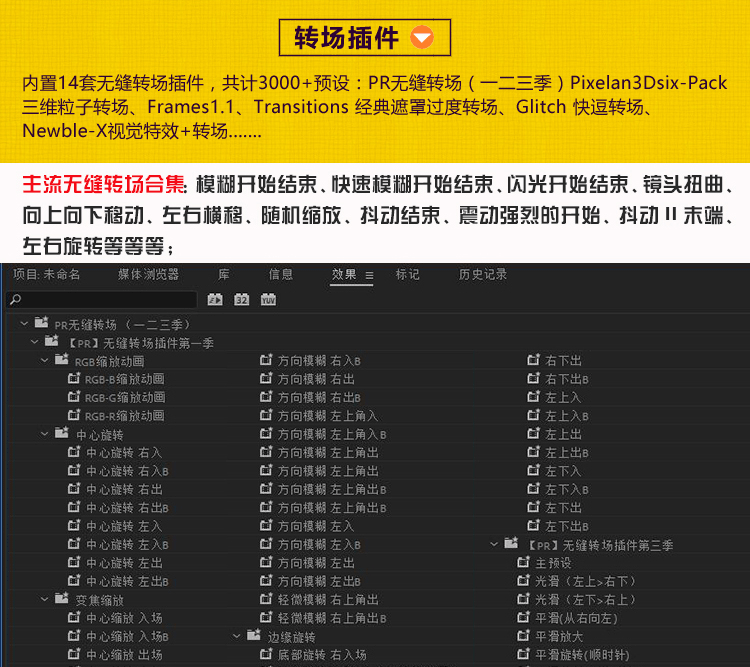This screenshot has height=667, width=750.
Task: Choose the 左下出 preset
Action: pyautogui.click(x=563, y=508)
